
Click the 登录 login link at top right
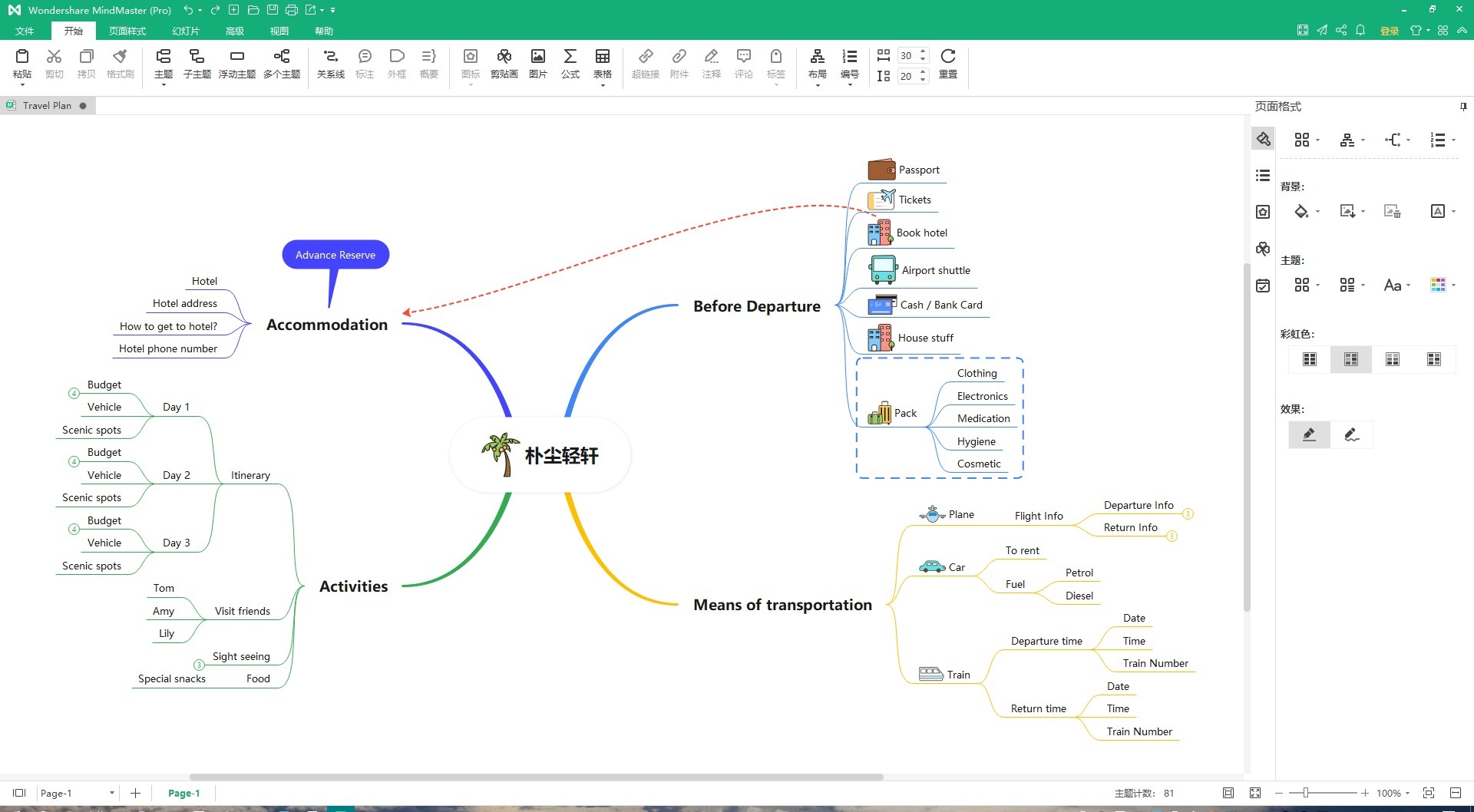pyautogui.click(x=1388, y=31)
